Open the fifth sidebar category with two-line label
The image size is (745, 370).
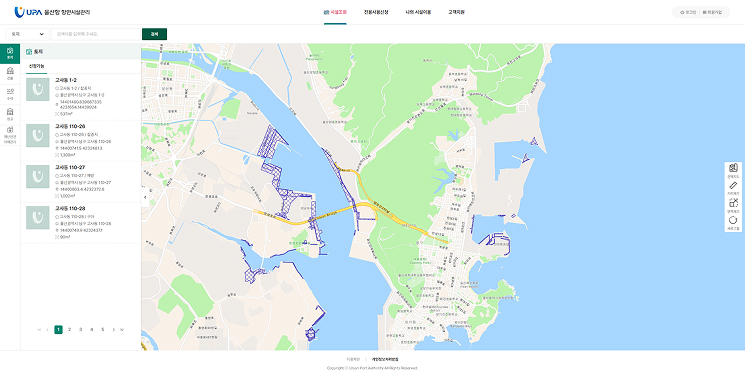[x=10, y=135]
